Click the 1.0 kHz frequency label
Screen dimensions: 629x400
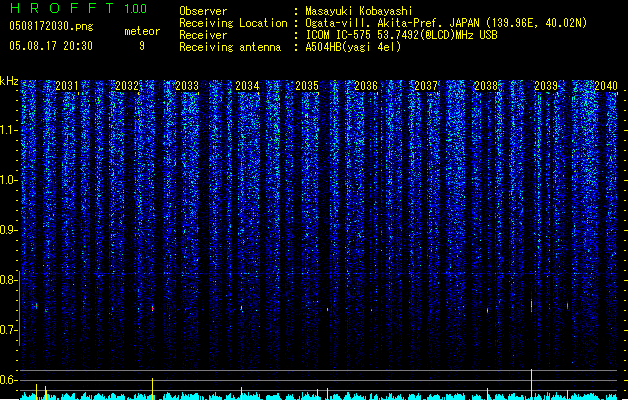point(9,180)
